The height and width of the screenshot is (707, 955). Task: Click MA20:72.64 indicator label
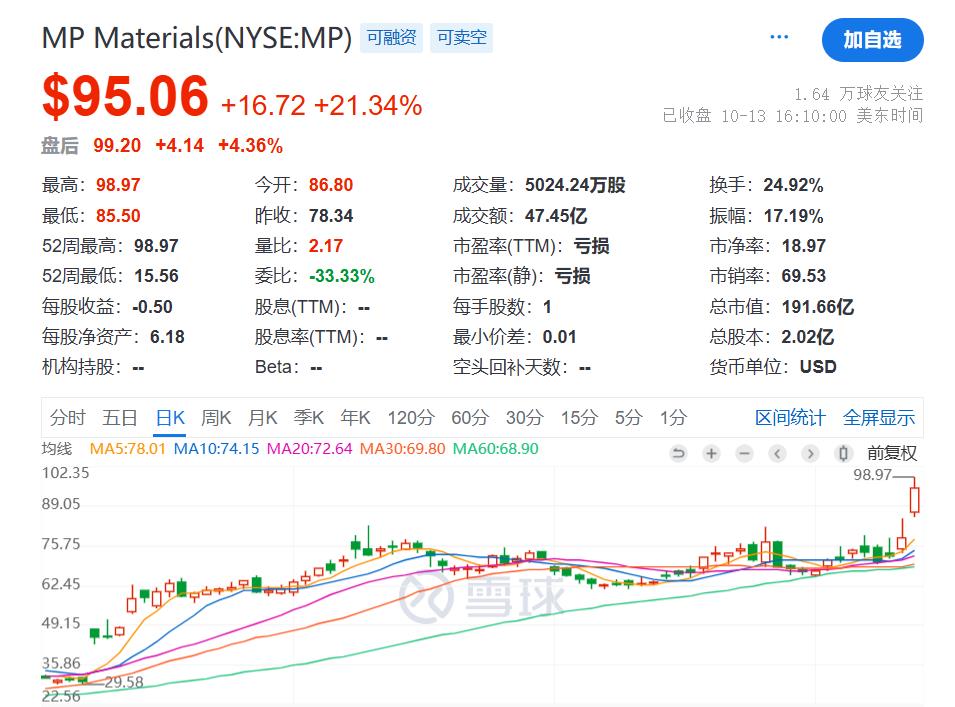pos(309,449)
